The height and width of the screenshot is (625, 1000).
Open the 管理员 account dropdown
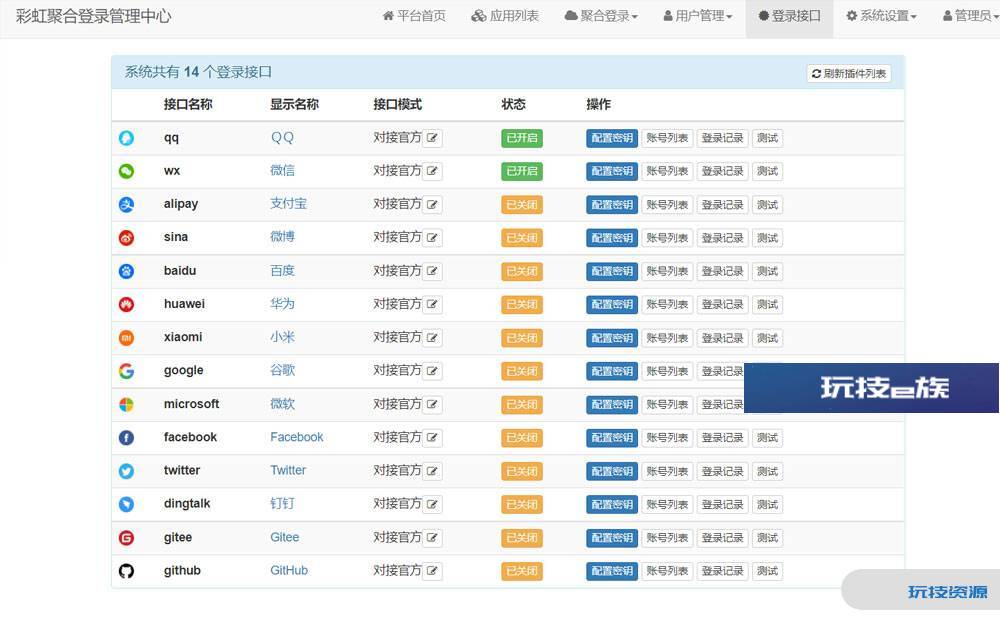point(971,16)
